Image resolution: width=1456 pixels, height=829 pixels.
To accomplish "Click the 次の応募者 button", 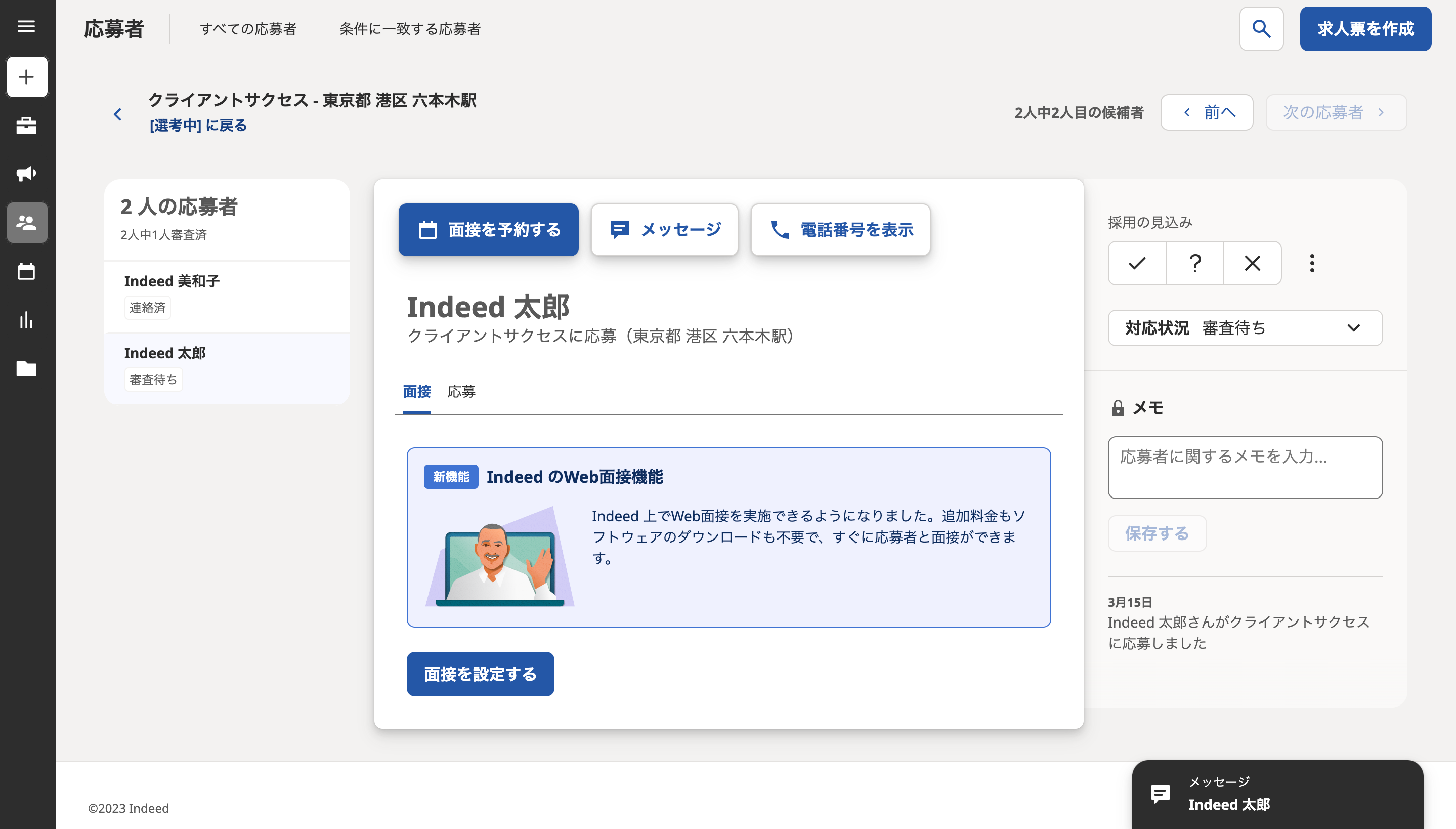I will [1336, 113].
